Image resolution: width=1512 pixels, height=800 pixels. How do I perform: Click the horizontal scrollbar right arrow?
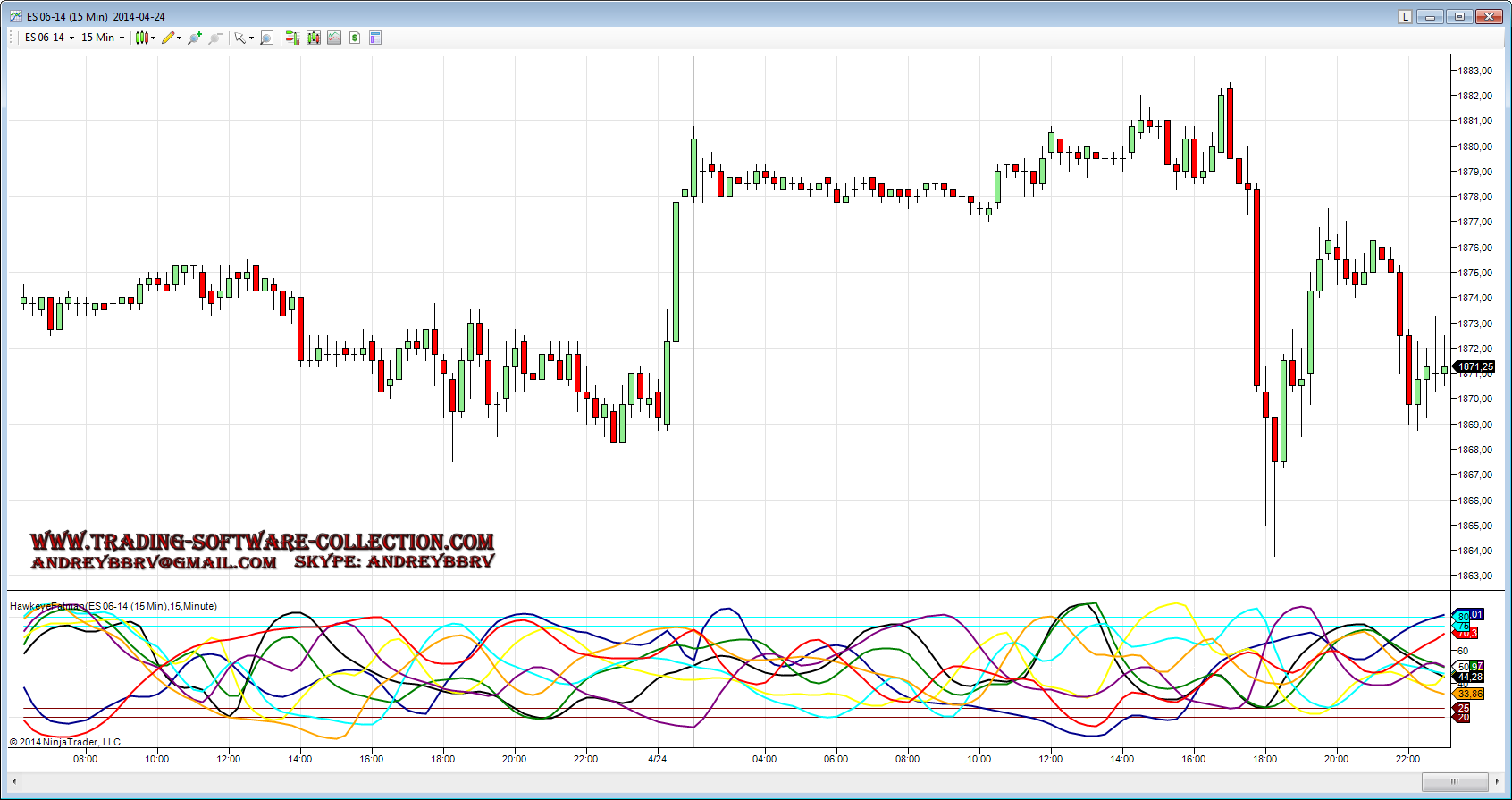coord(1498,782)
